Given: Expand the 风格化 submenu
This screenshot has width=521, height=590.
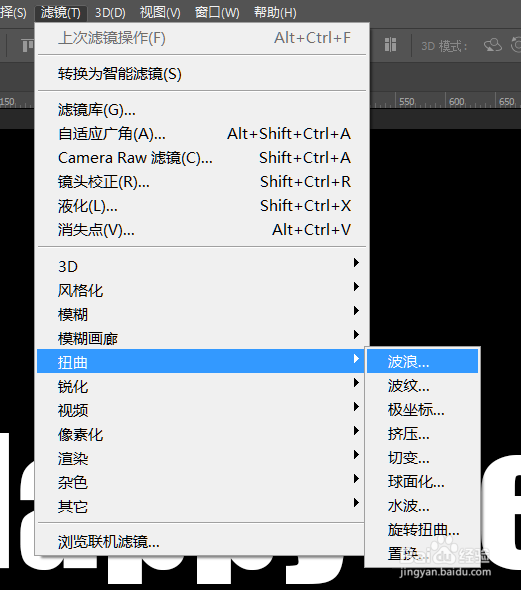Looking at the screenshot, I should (x=202, y=290).
